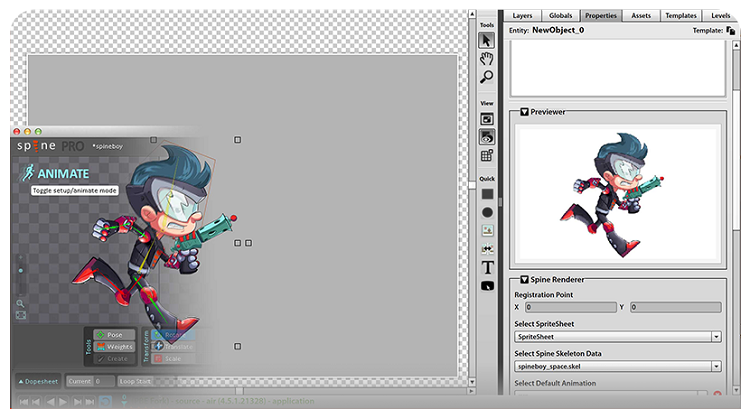The image size is (750, 409).
Task: Toggle the Spine loop playback button
Action: click(105, 401)
